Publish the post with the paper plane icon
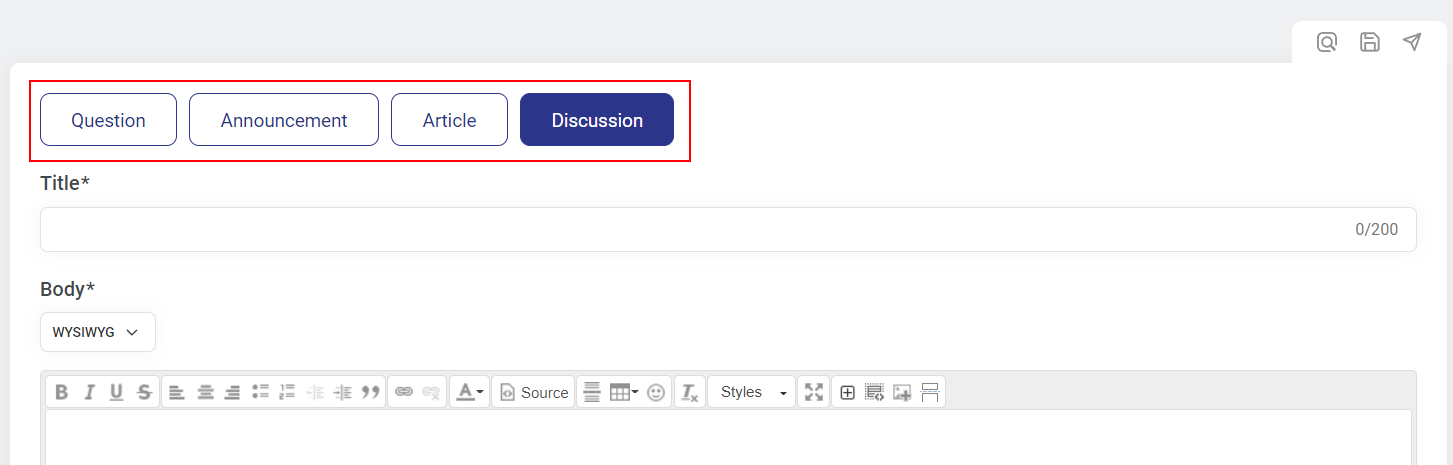 tap(1412, 42)
